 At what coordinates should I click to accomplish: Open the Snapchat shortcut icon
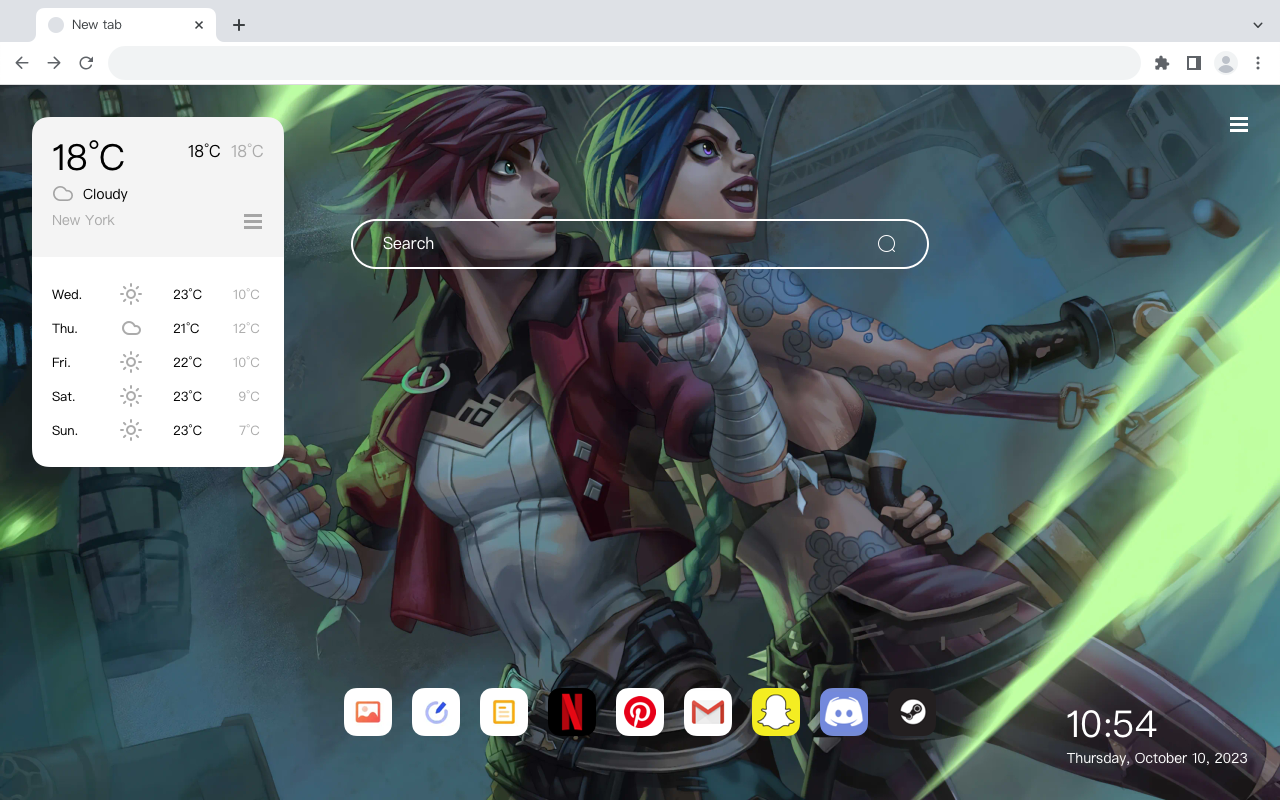click(x=776, y=712)
